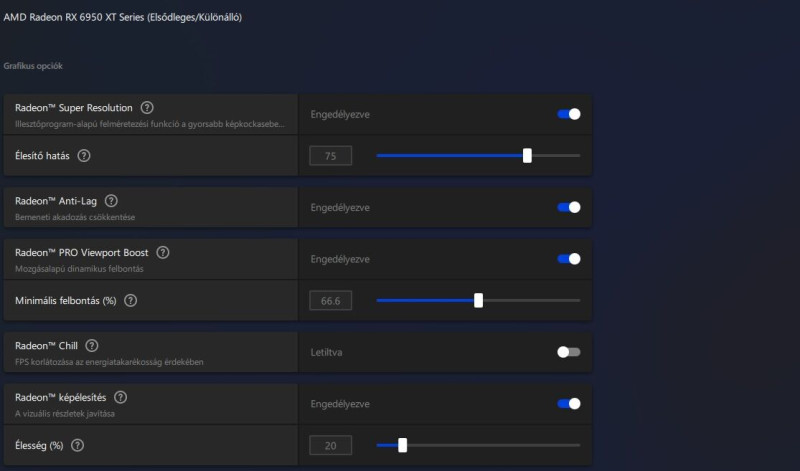Click the Minimális felbontás slider handle
Viewport: 800px width, 471px height.
pos(478,301)
